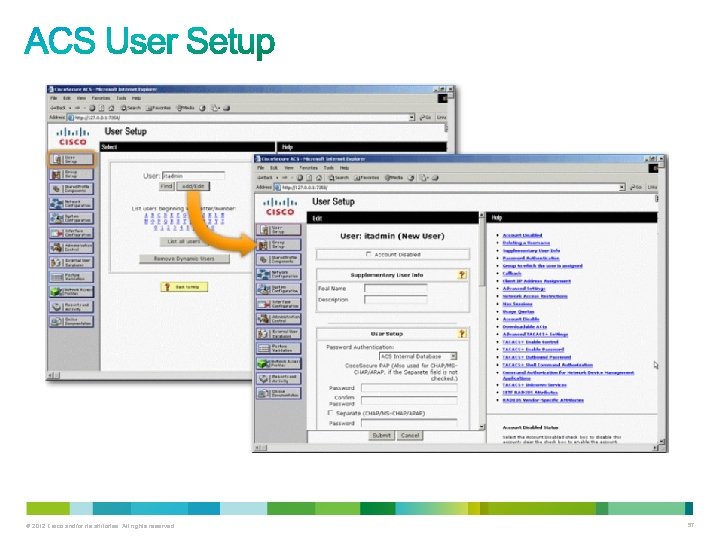This screenshot has width=720, height=540.
Task: Click the Cancel button
Action: pos(410,435)
